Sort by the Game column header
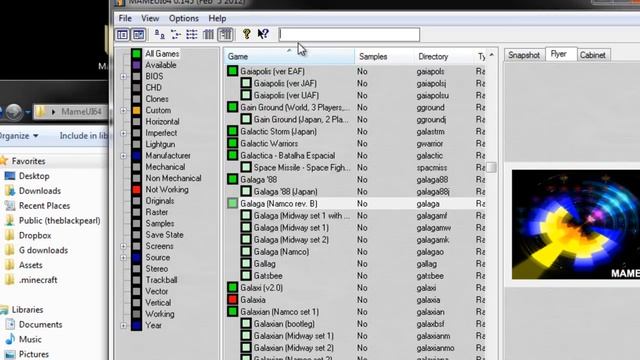The image size is (640, 360). tap(289, 56)
